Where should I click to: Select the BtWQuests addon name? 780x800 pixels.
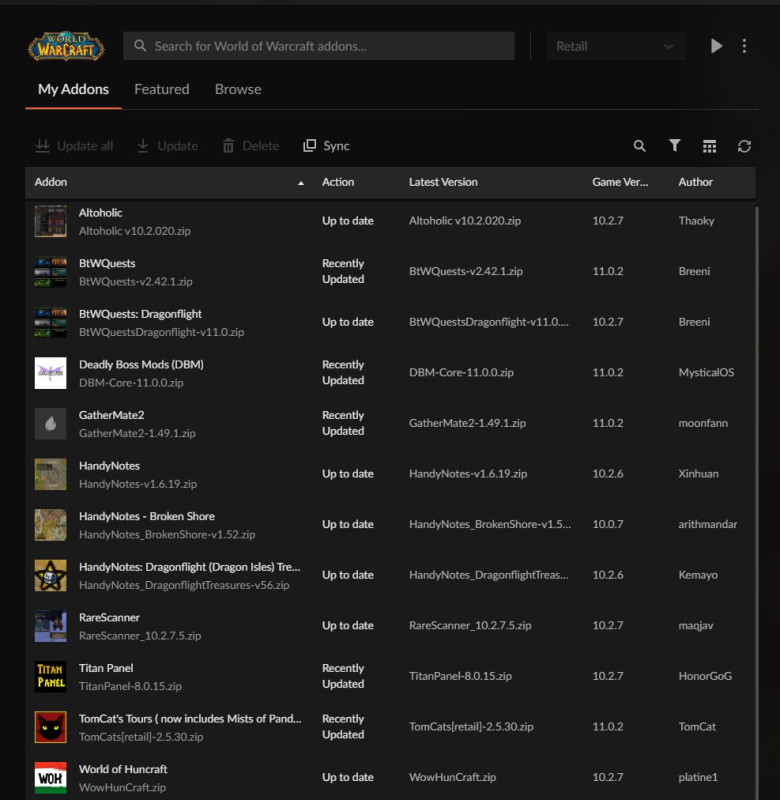point(107,263)
